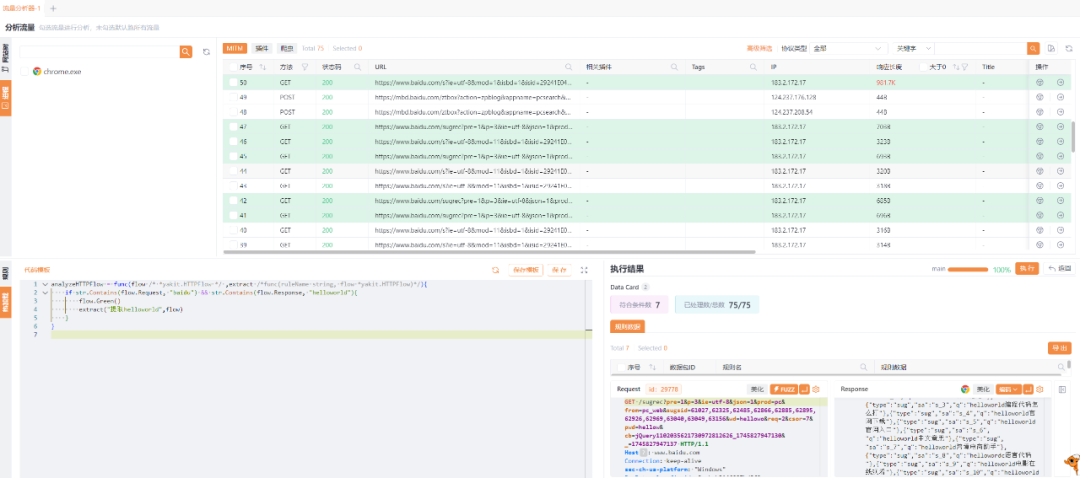The width and height of the screenshot is (1080, 478).
Task: Open the 协议类型 dropdown
Action: point(849,48)
